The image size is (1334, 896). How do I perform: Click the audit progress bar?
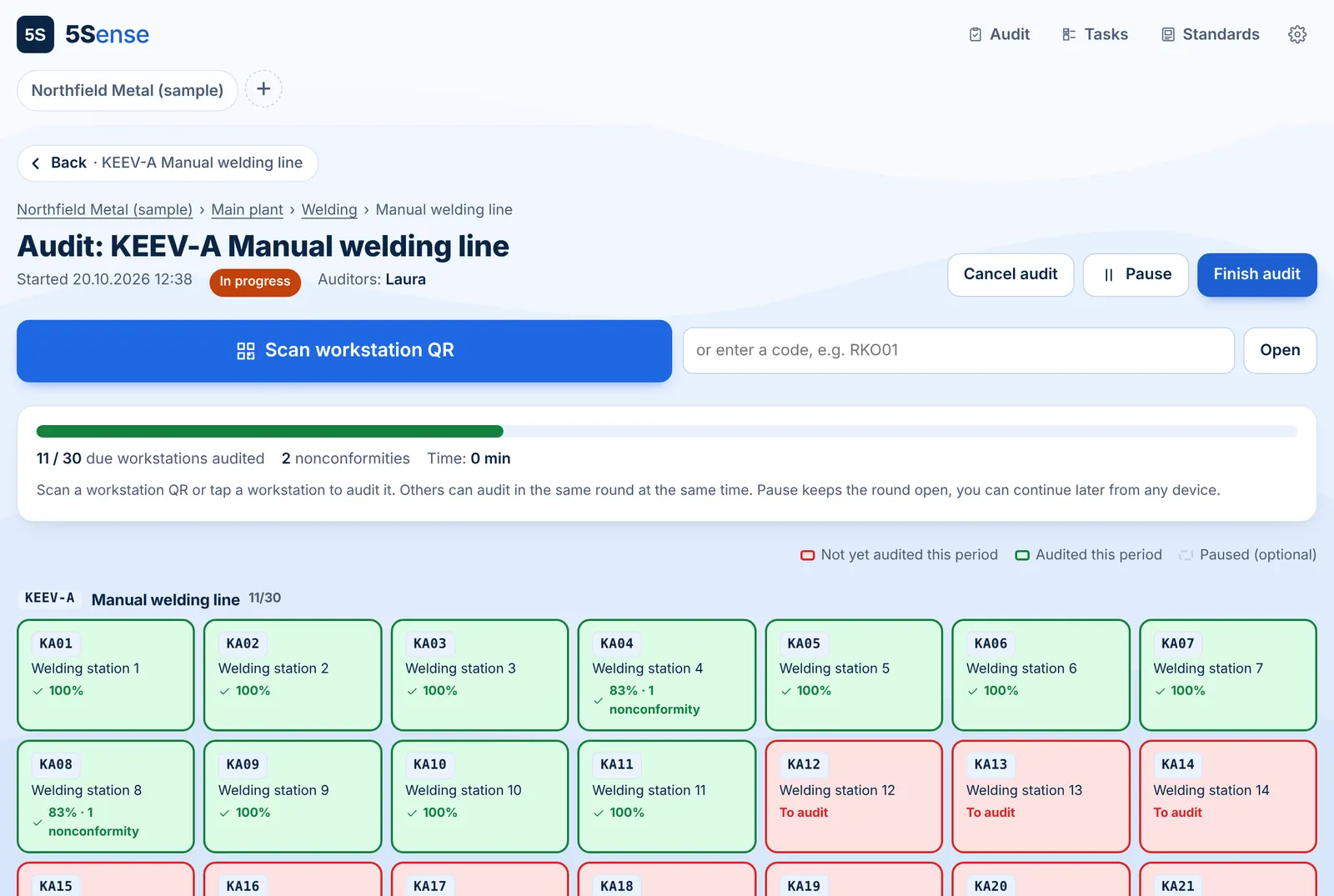(667, 431)
